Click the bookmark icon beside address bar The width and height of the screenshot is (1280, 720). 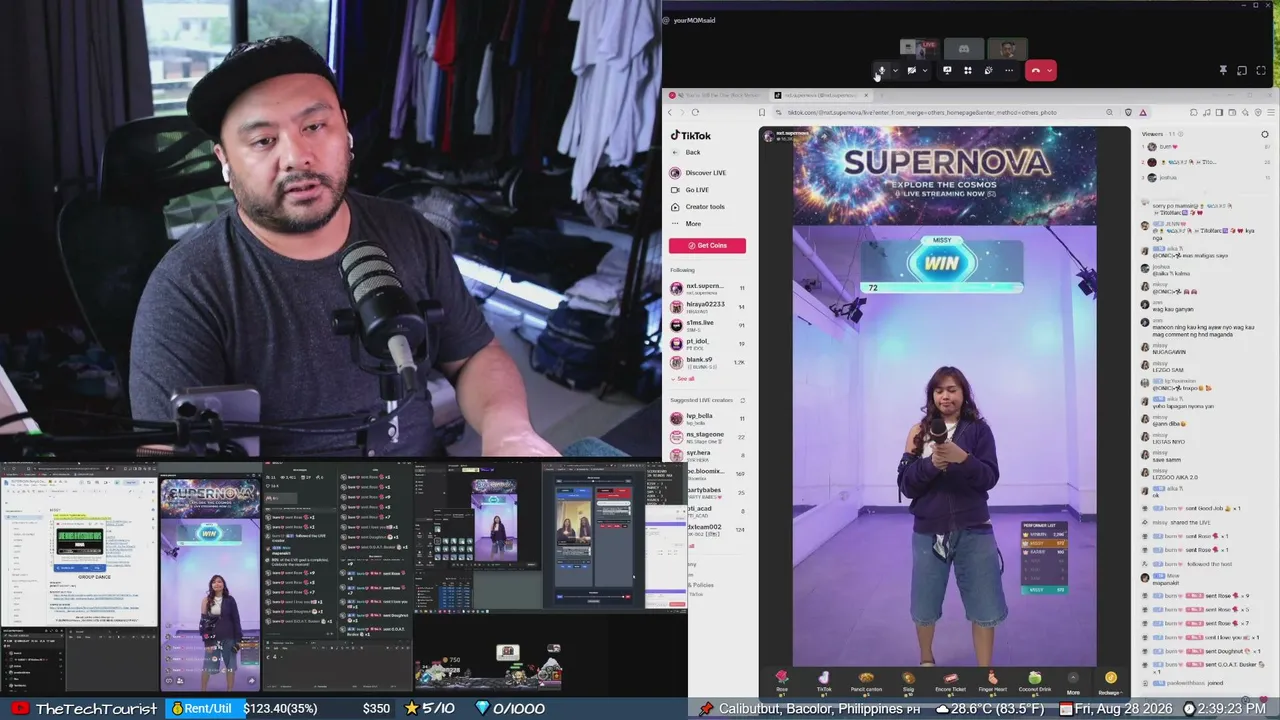point(762,112)
